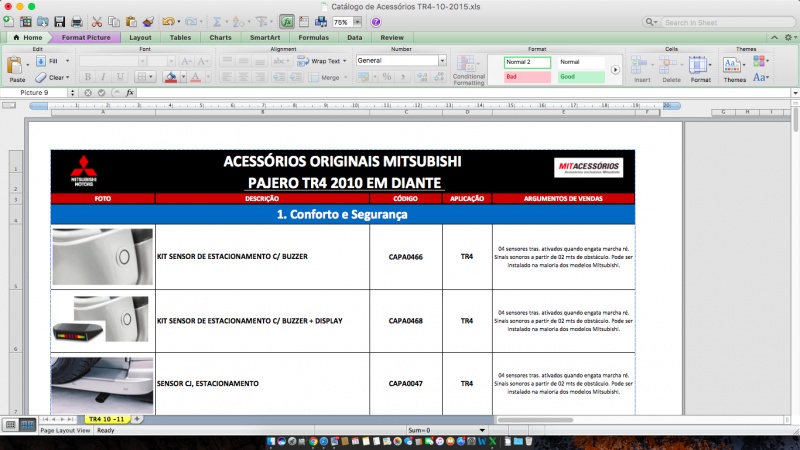Apply the Good cell style

(581, 77)
